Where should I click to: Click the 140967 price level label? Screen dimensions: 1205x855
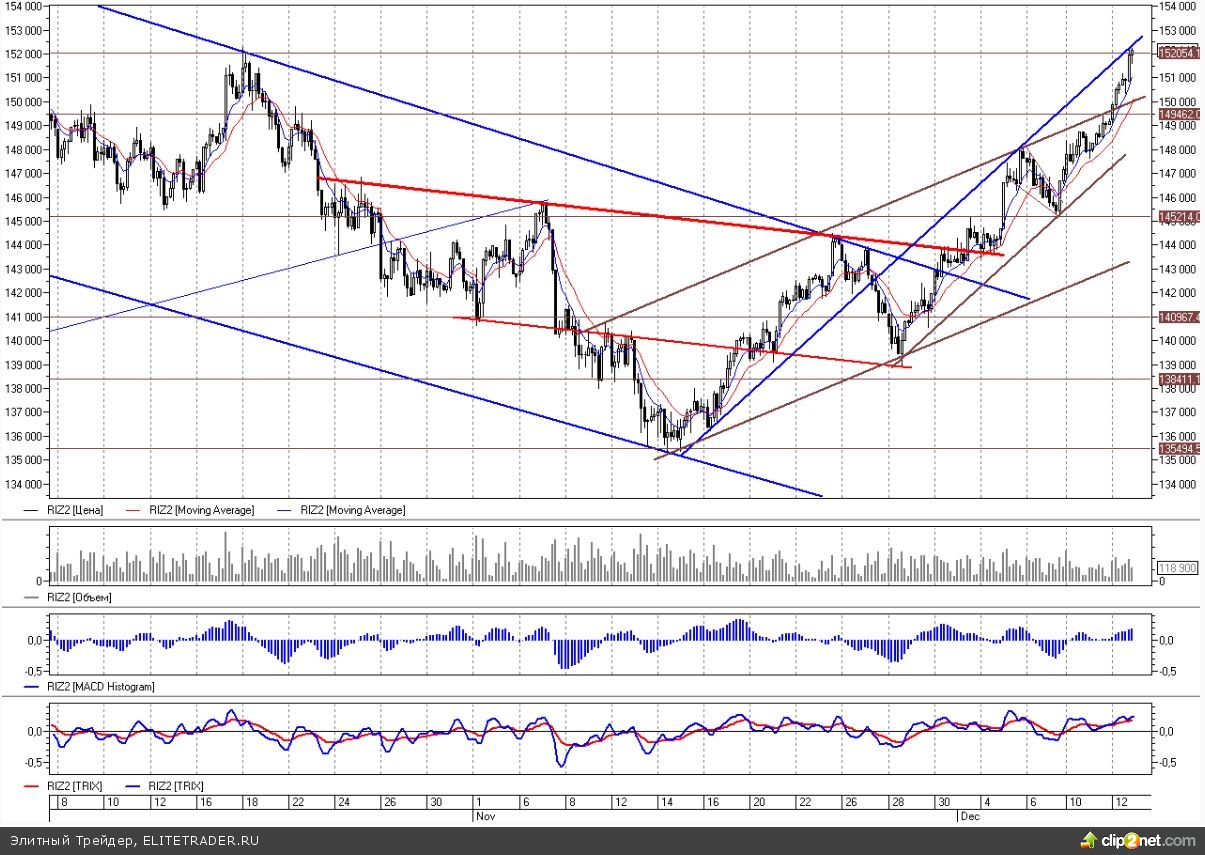pos(1179,317)
